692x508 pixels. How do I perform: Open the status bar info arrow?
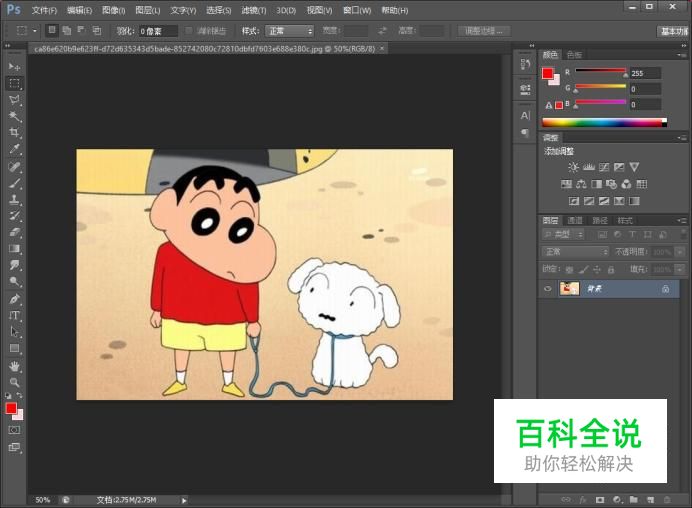184,500
